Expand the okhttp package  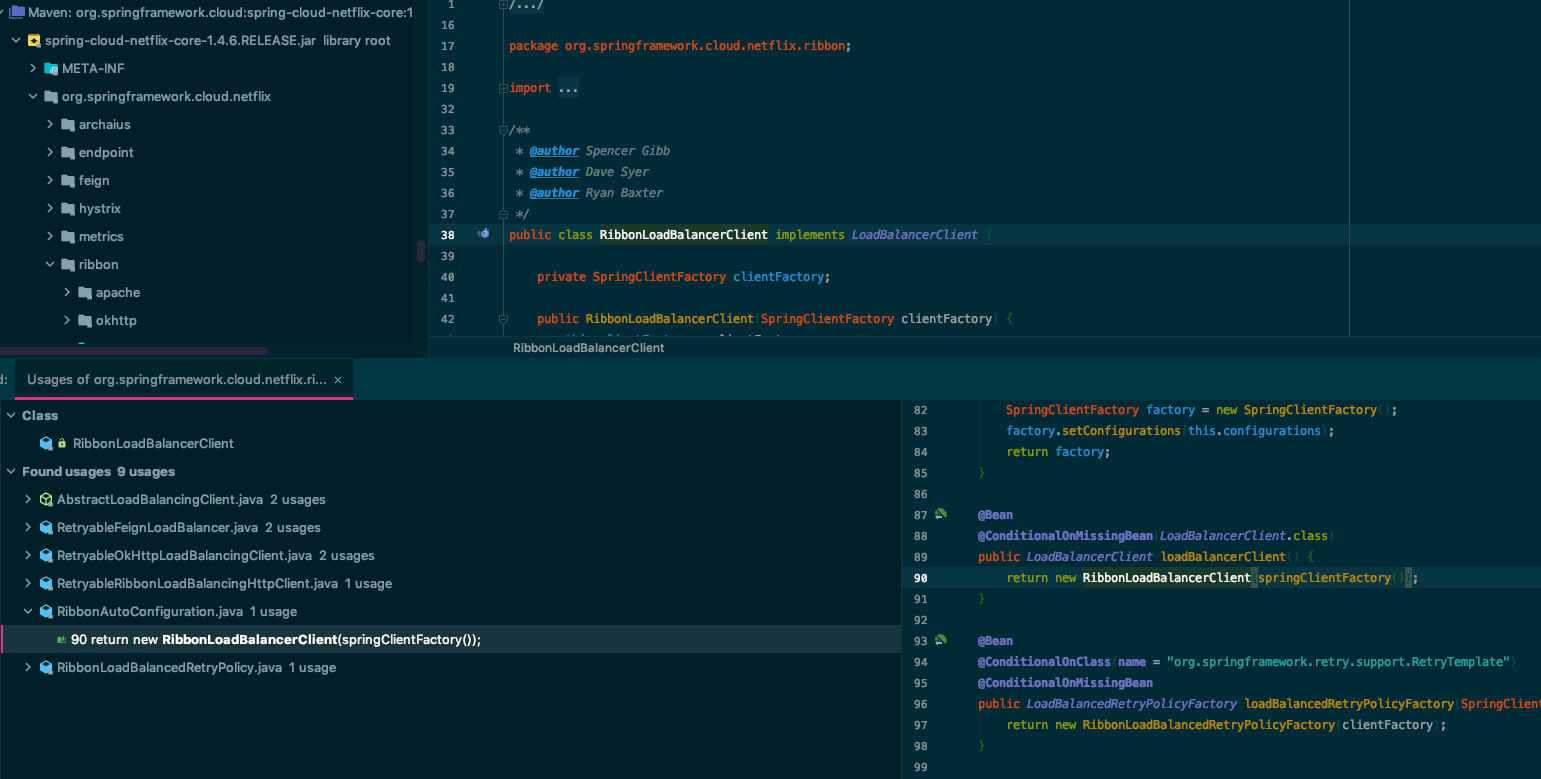pos(67,321)
